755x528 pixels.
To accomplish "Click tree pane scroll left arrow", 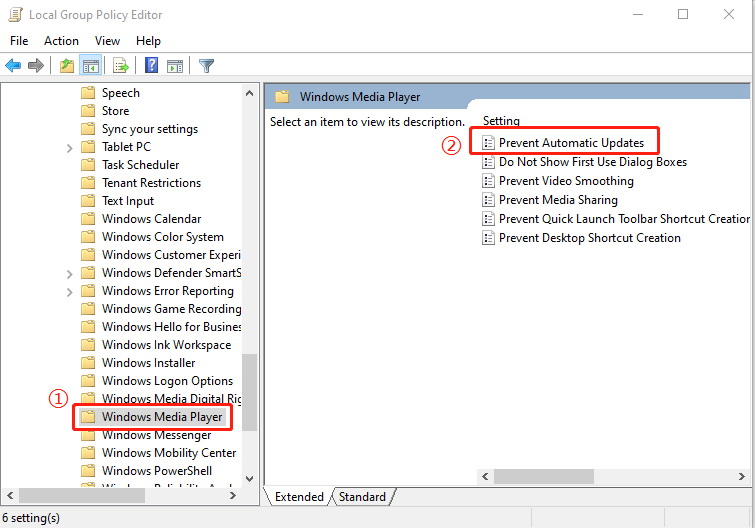I will (x=10, y=495).
